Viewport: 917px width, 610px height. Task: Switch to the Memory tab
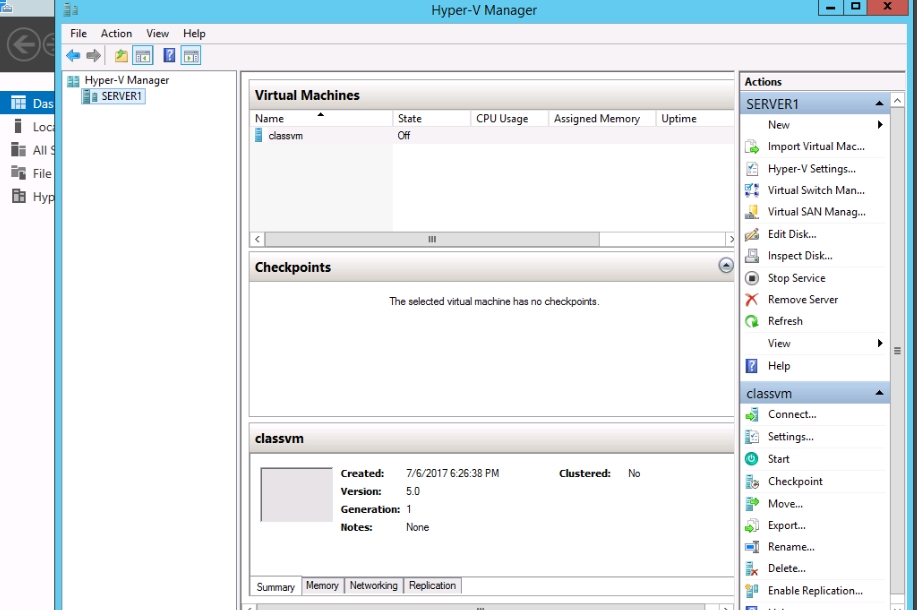coord(322,585)
